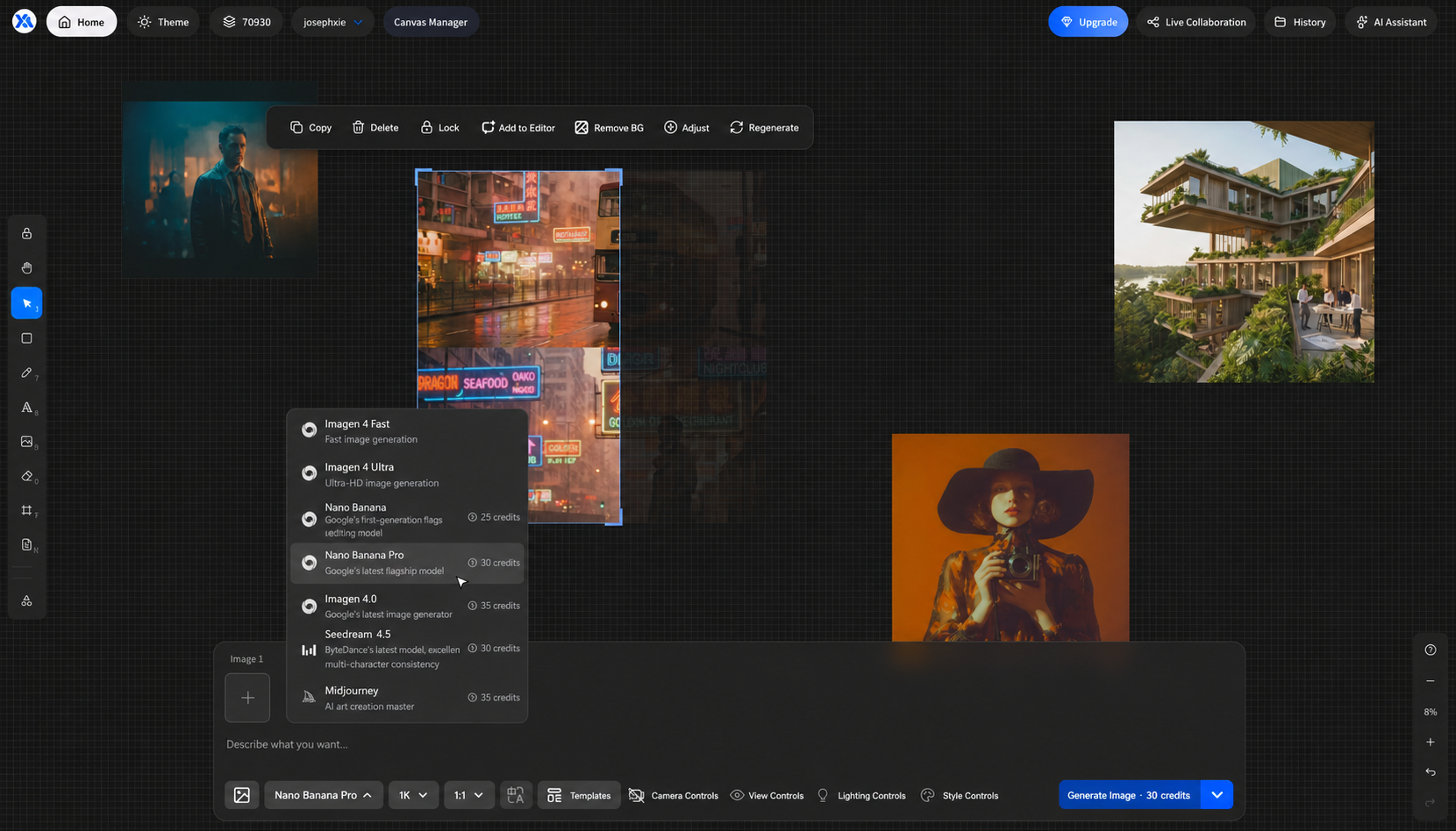Open the 1K resolution dropdown

coord(413,795)
